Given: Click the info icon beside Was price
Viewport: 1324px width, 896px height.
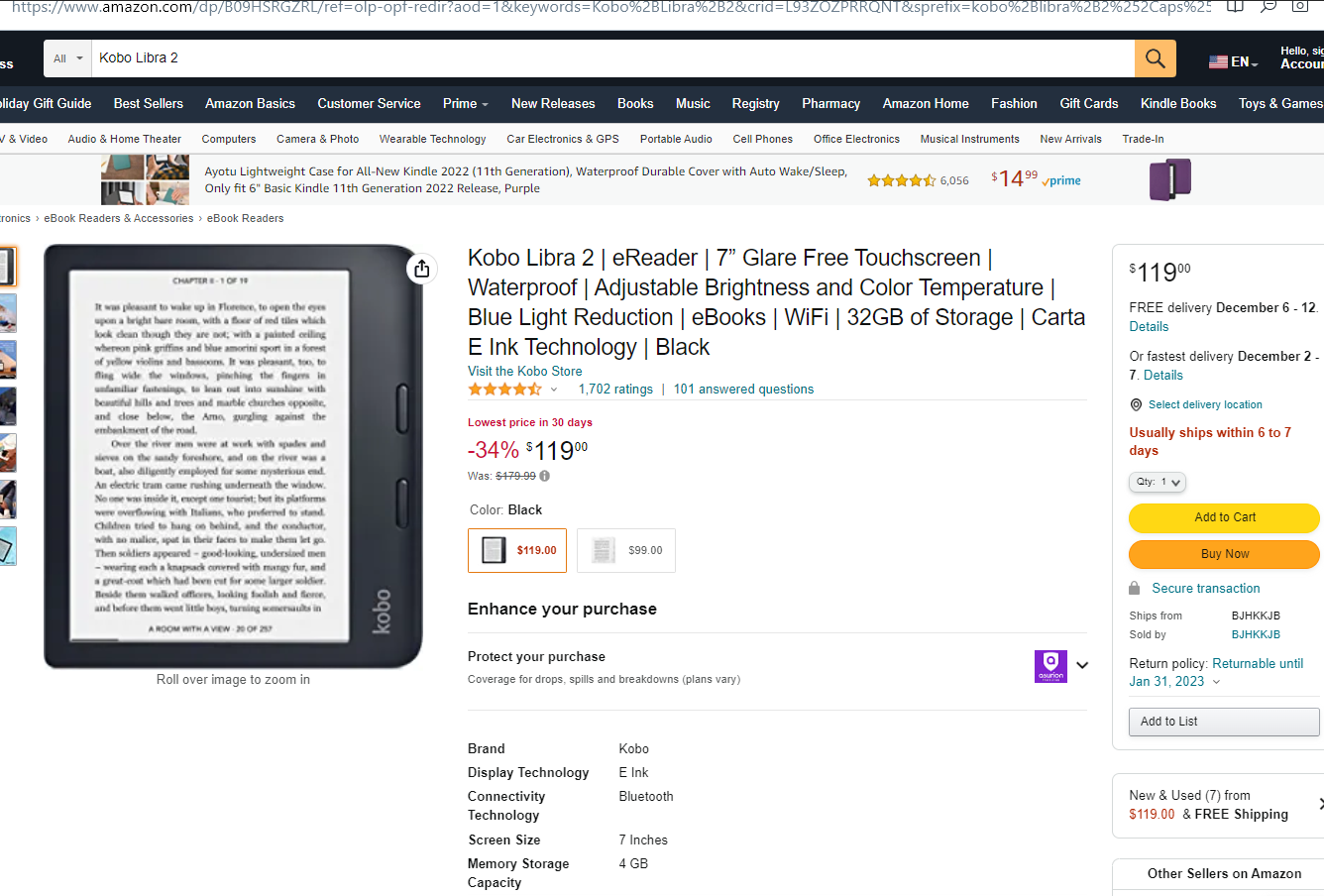Looking at the screenshot, I should point(544,476).
